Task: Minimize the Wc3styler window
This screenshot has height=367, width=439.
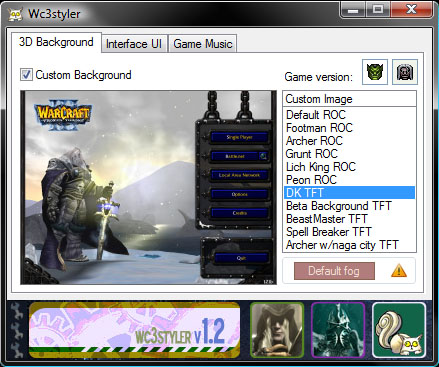Action: tap(353, 9)
